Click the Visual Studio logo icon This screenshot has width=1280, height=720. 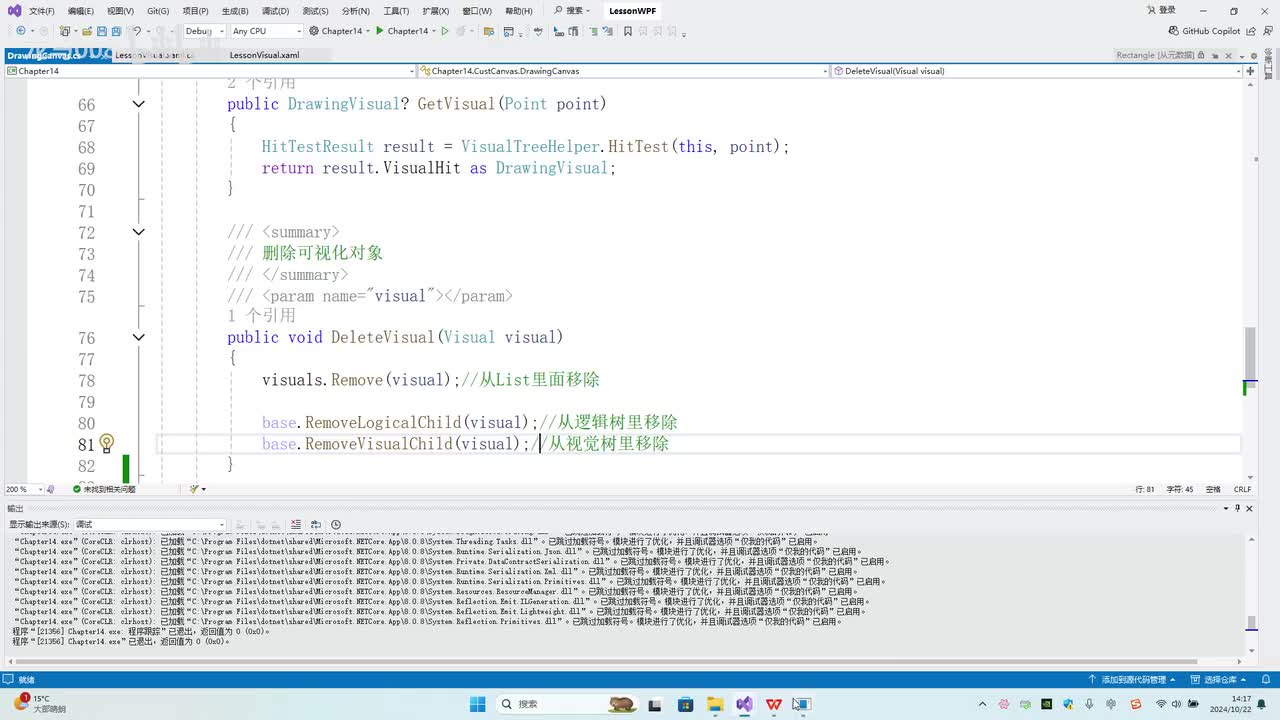pos(14,11)
